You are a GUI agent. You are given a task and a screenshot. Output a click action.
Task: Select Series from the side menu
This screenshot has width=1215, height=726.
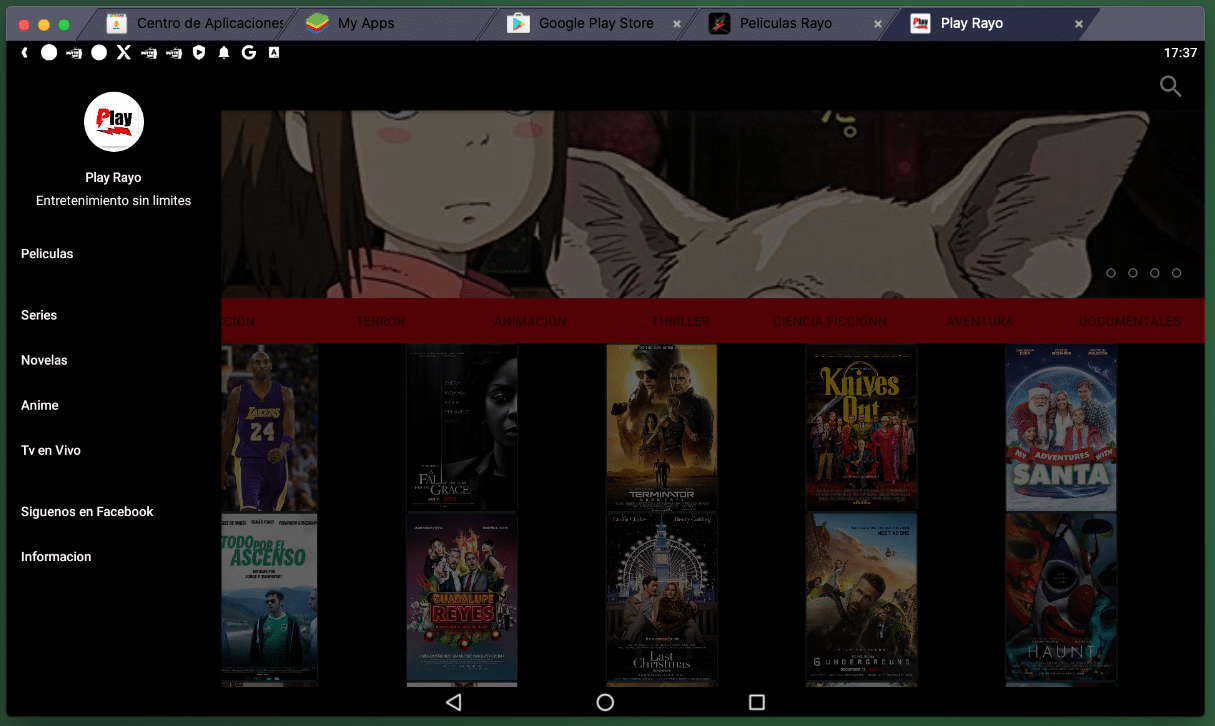click(x=39, y=315)
